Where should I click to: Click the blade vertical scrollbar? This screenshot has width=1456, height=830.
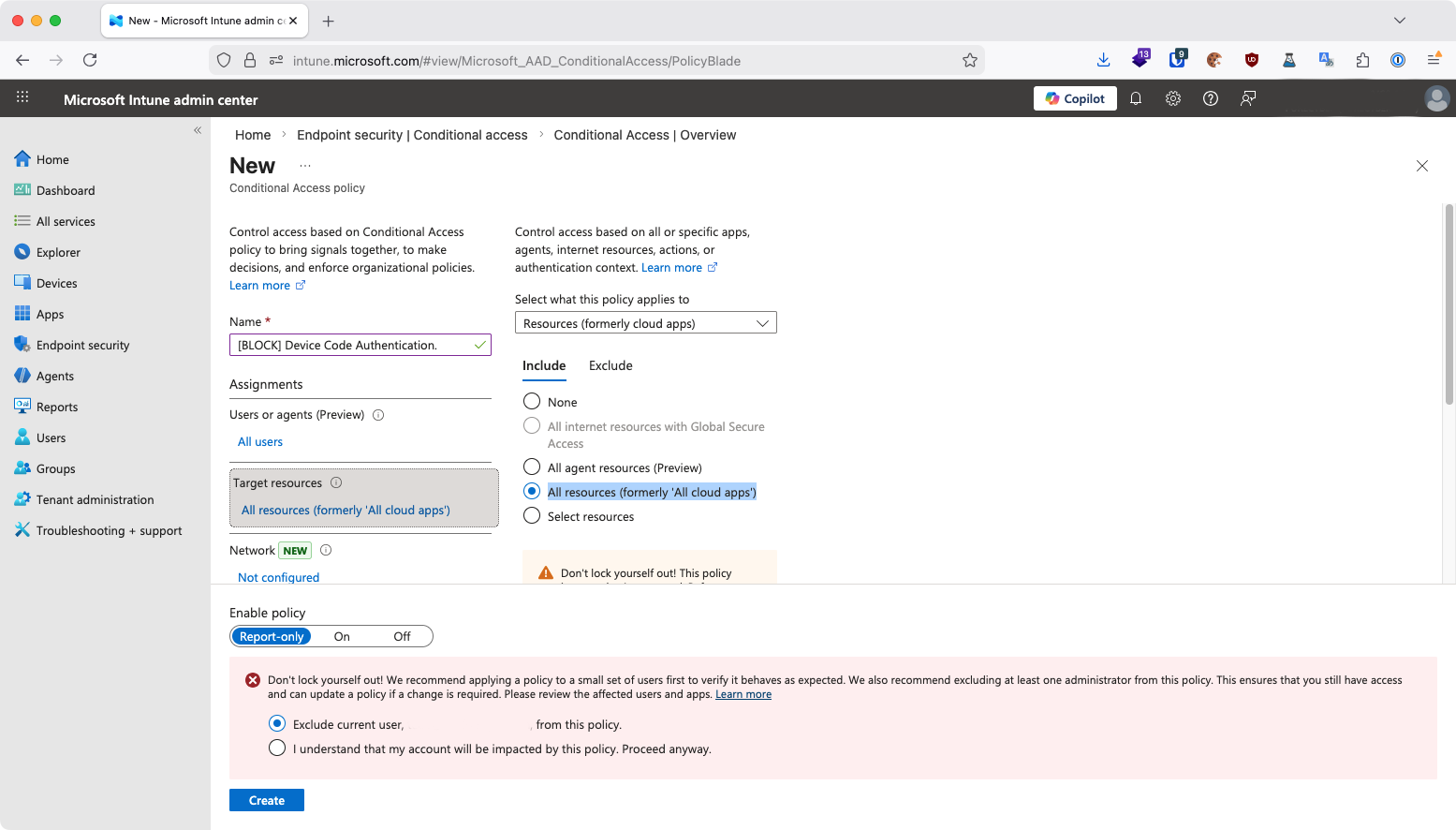1449,304
